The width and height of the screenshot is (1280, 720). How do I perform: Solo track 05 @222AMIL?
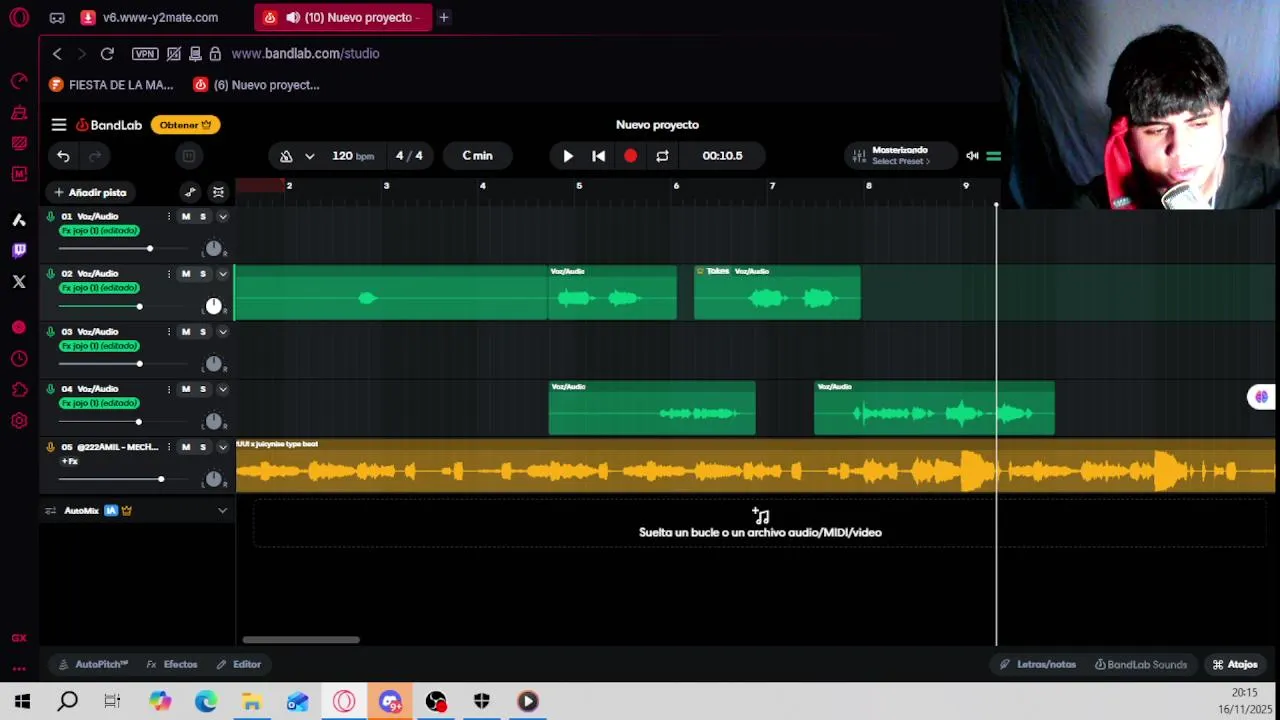coord(202,447)
